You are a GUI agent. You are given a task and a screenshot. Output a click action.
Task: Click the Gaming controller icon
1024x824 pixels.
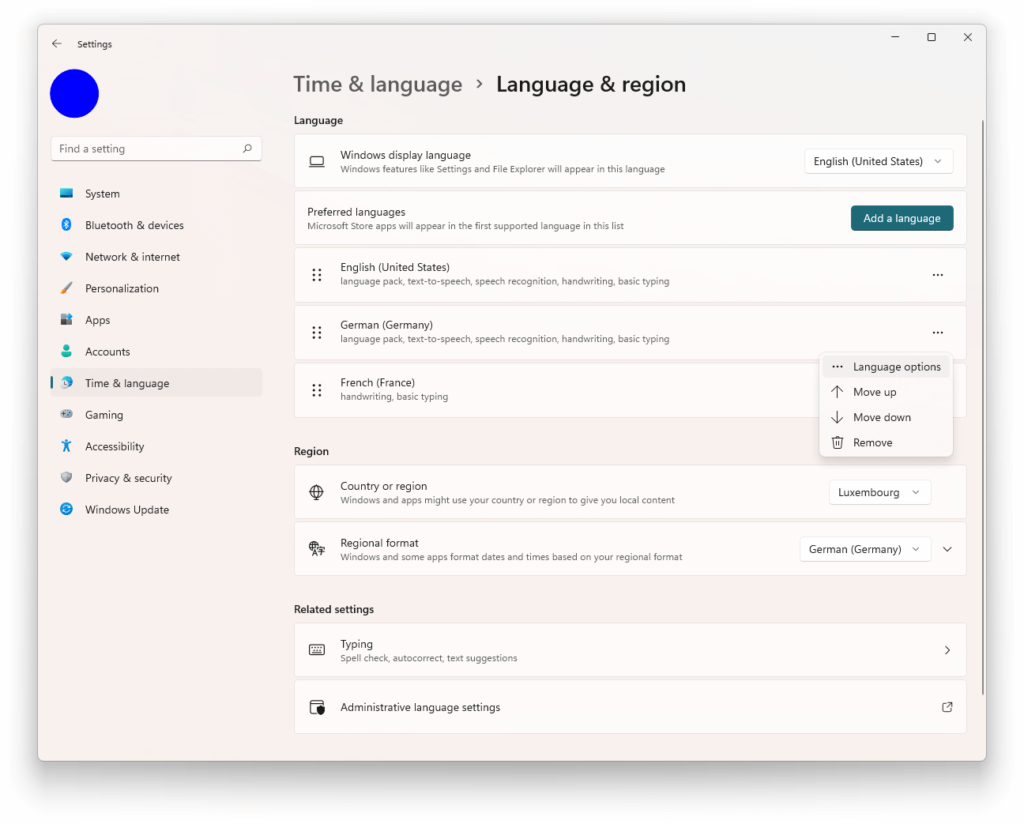(67, 414)
